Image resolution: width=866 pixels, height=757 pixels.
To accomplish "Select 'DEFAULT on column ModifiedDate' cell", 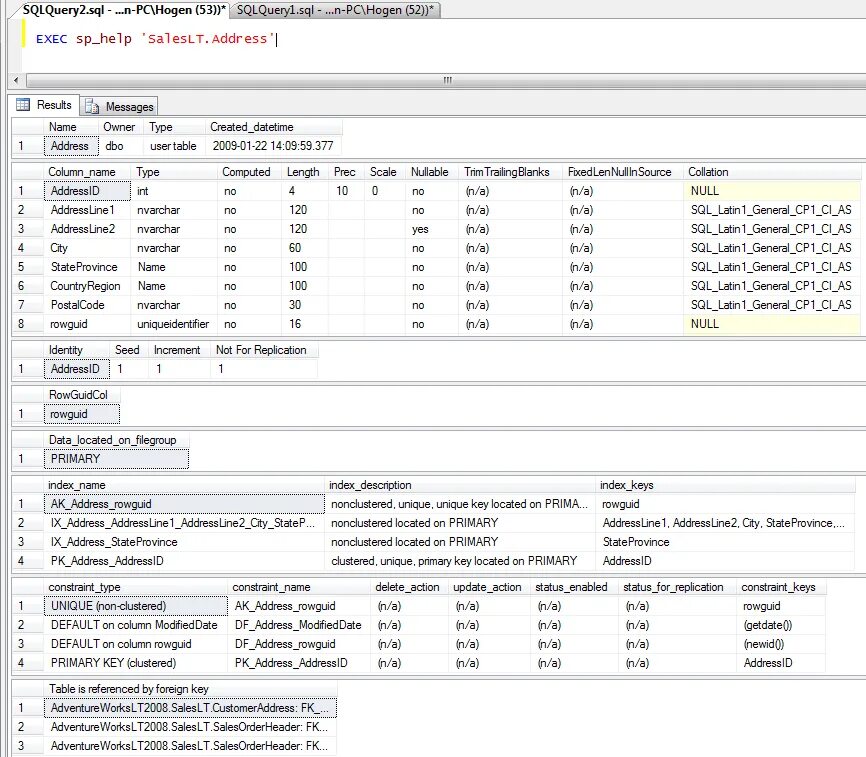I will pyautogui.click(x=136, y=625).
